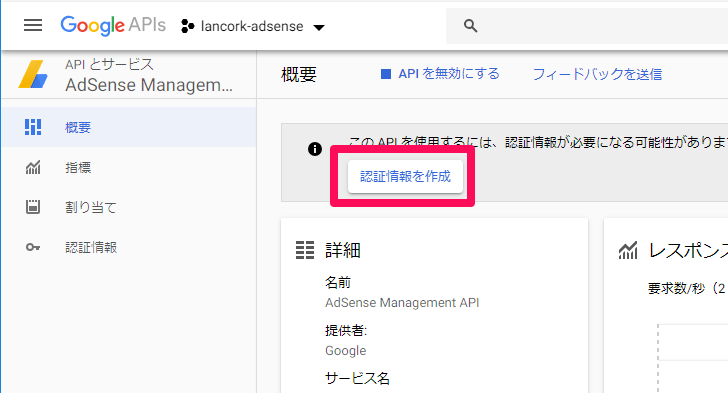Click the 概要 dashboard icon in sidebar
The height and width of the screenshot is (393, 728).
point(33,127)
